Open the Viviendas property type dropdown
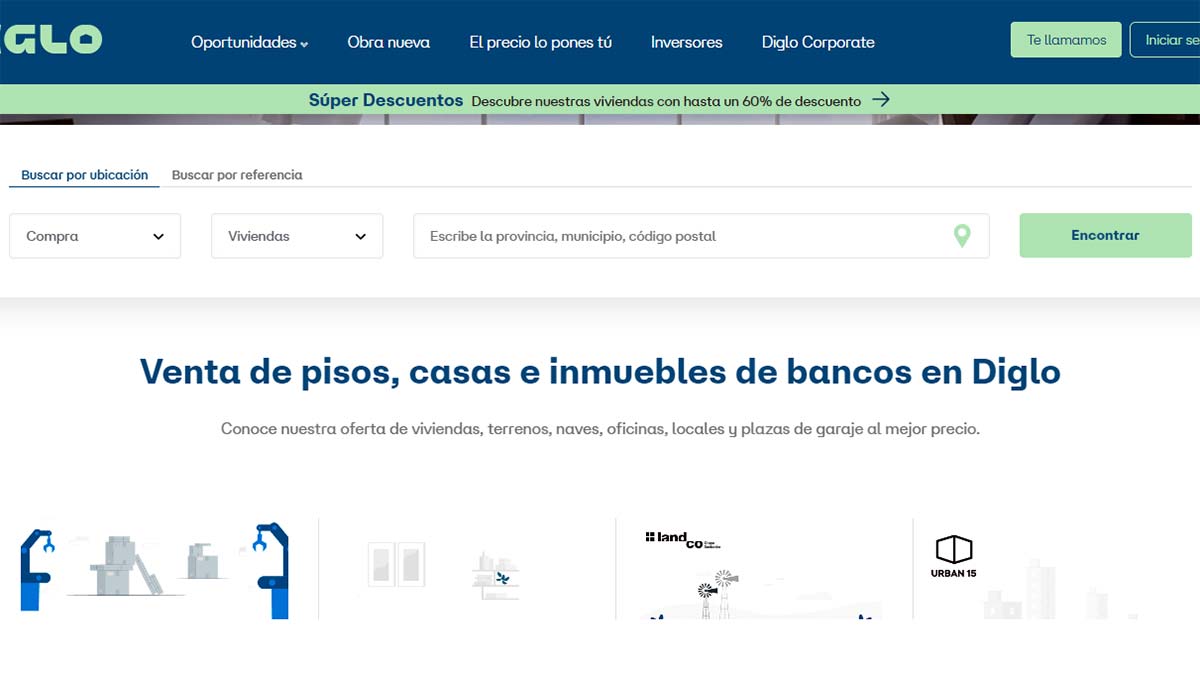 click(x=297, y=236)
